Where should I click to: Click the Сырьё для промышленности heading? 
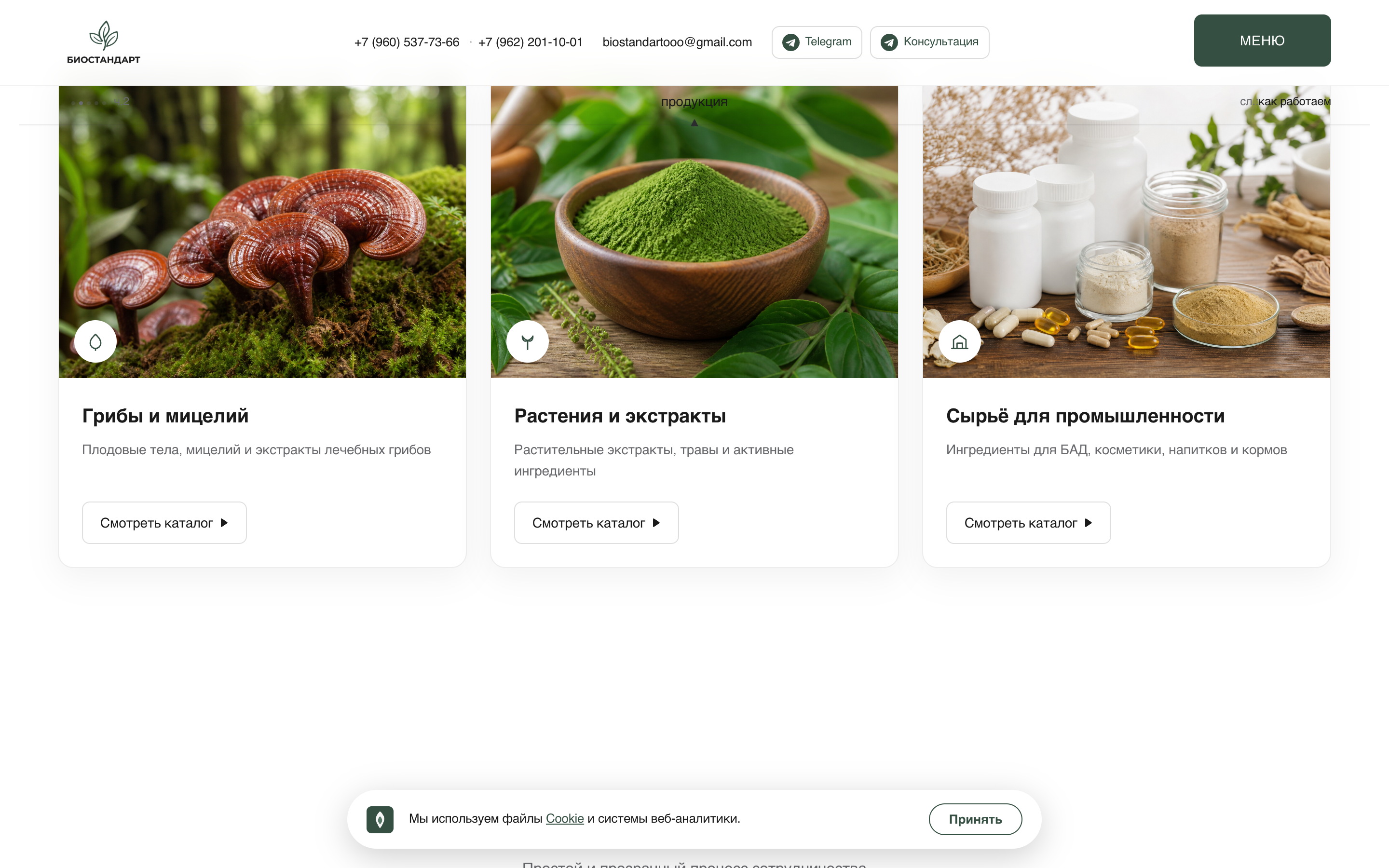pyautogui.click(x=1085, y=416)
